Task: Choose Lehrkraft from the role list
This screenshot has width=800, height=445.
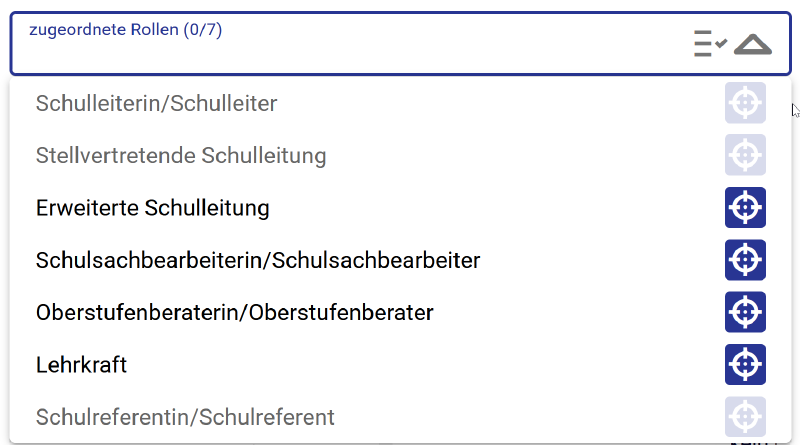Action: (81, 365)
